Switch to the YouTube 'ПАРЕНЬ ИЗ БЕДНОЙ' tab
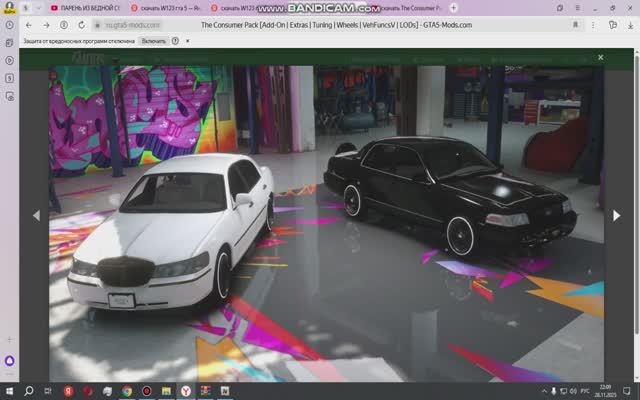This screenshot has width=640, height=400. (86, 8)
